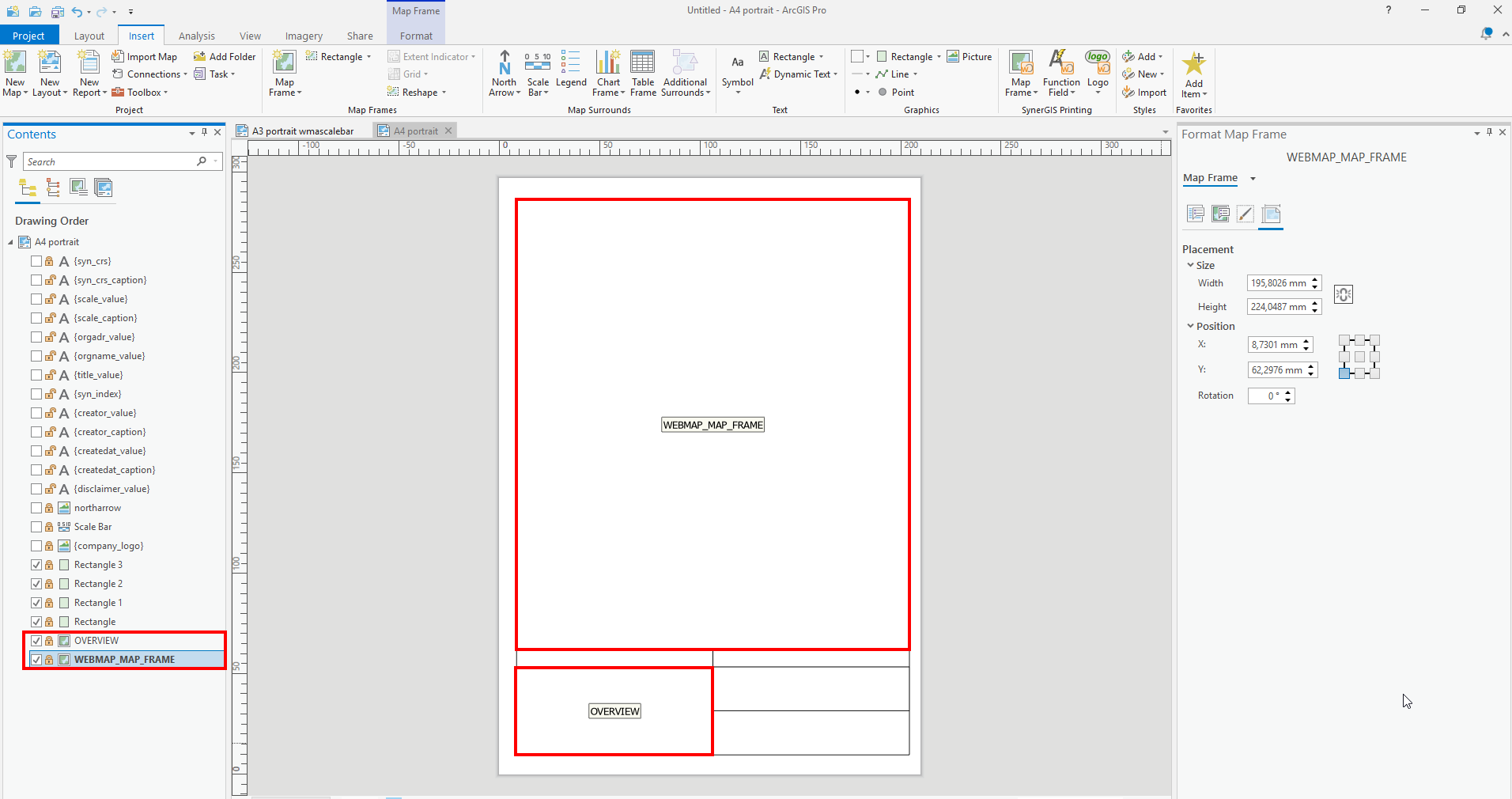Insert a Picture

pos(970,56)
